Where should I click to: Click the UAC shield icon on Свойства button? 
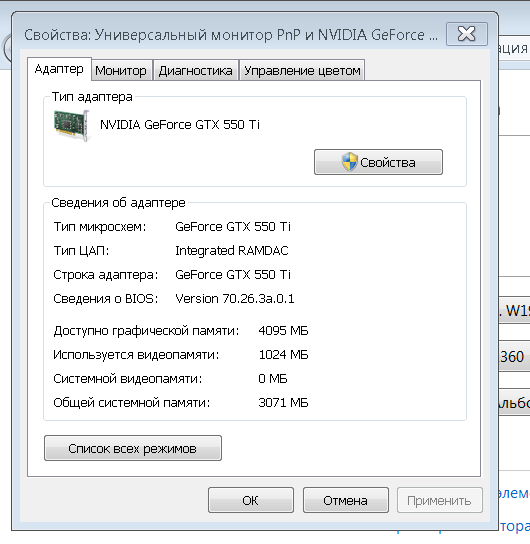(x=349, y=162)
